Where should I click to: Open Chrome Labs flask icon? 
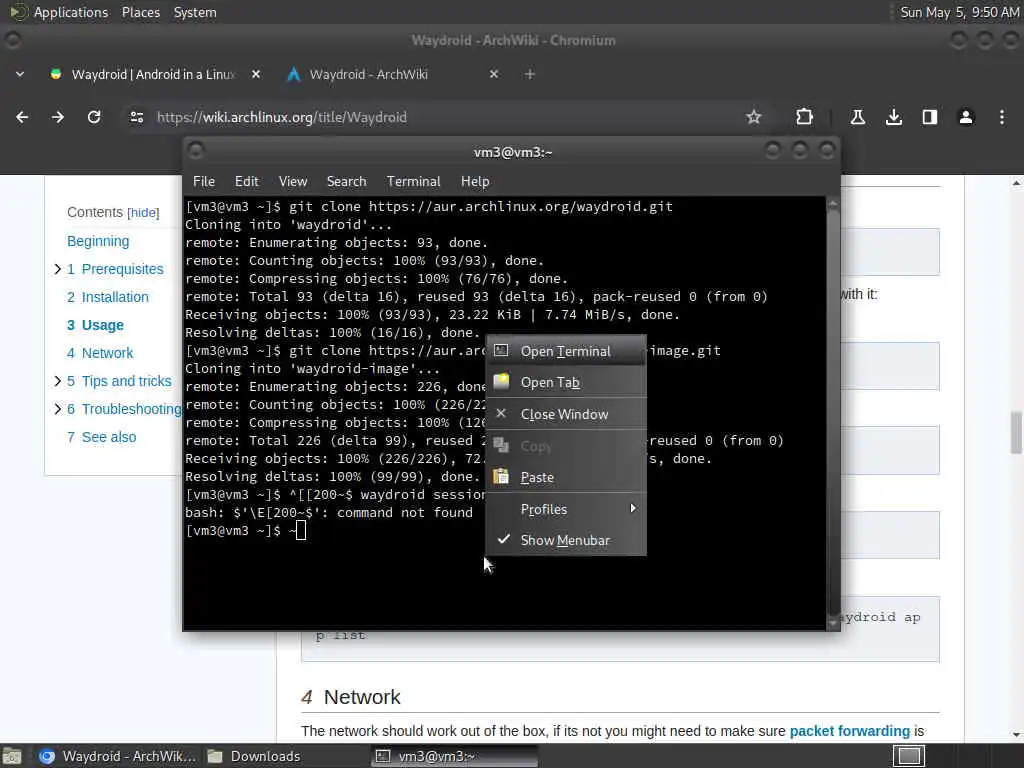tap(857, 117)
